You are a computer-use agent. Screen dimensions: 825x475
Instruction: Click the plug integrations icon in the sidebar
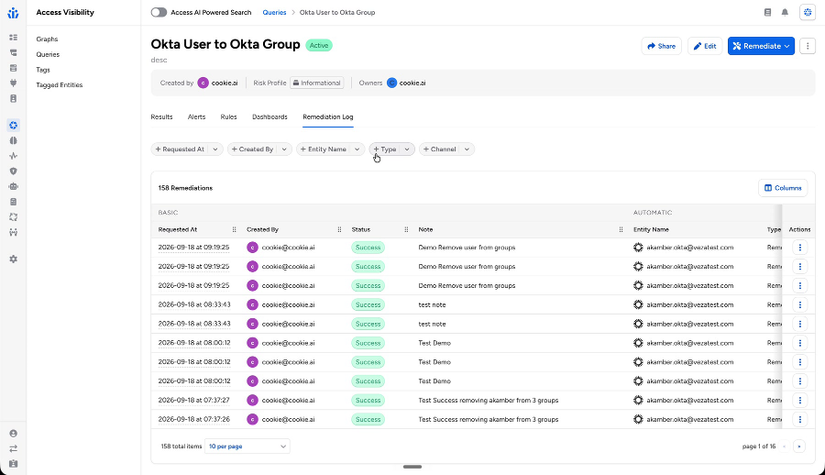[x=13, y=83]
